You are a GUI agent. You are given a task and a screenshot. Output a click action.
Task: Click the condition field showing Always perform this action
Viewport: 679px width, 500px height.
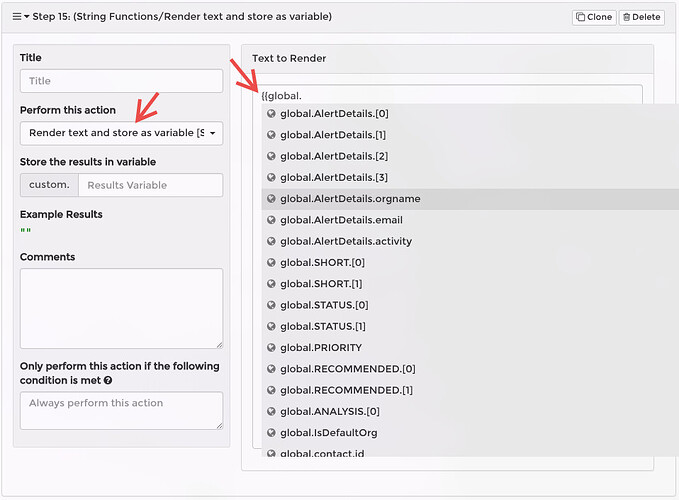121,410
